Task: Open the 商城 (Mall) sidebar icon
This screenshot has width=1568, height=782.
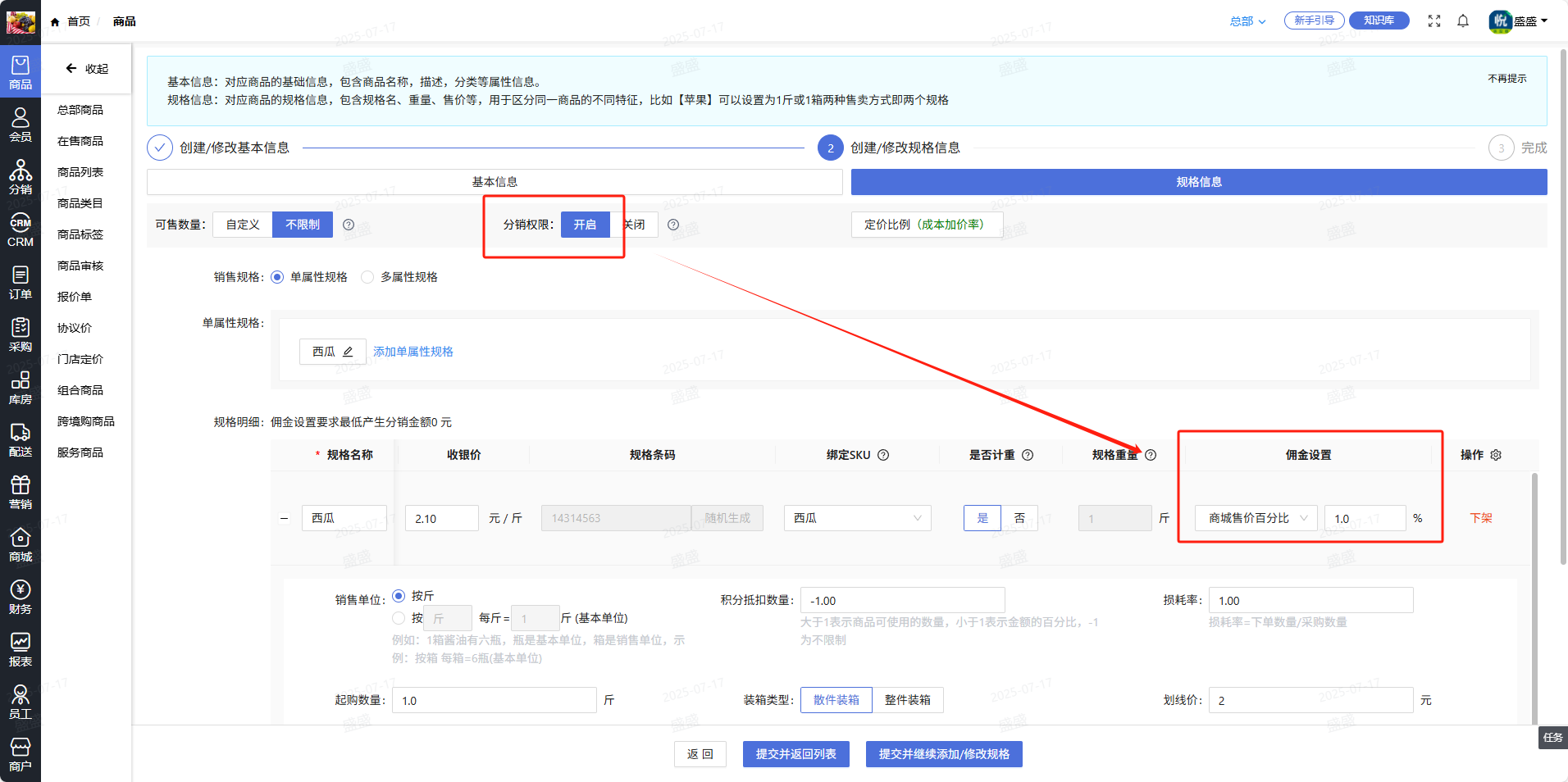Action: [x=21, y=544]
